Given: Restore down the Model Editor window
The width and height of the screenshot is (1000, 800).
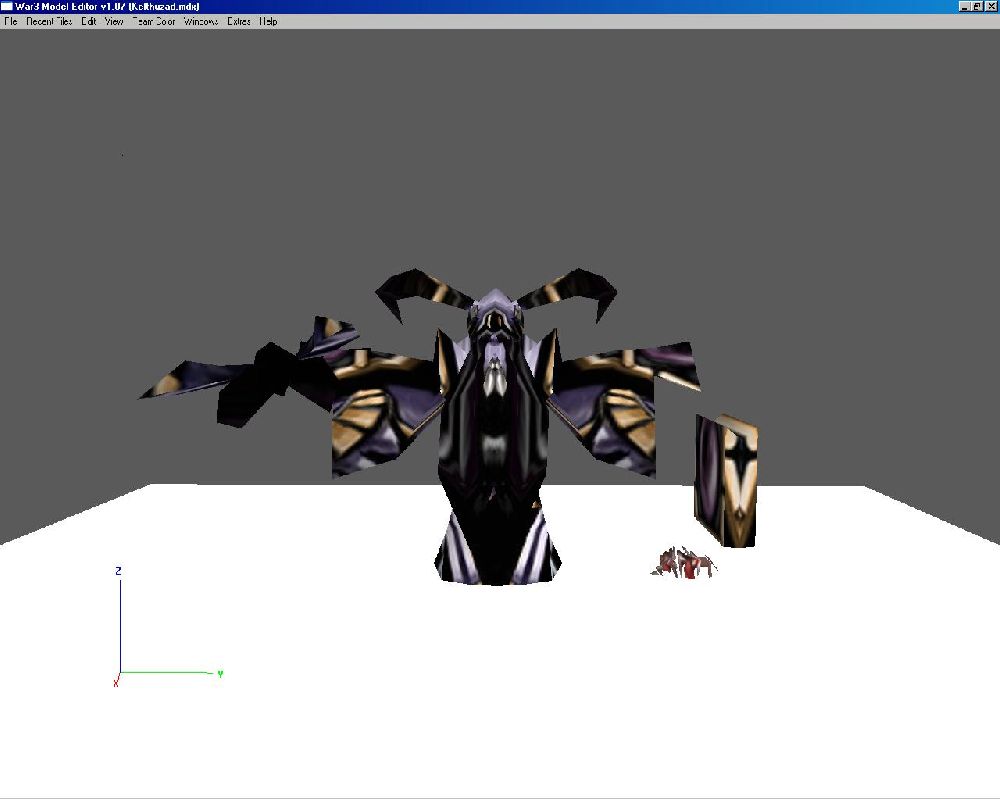Looking at the screenshot, I should tap(977, 6).
